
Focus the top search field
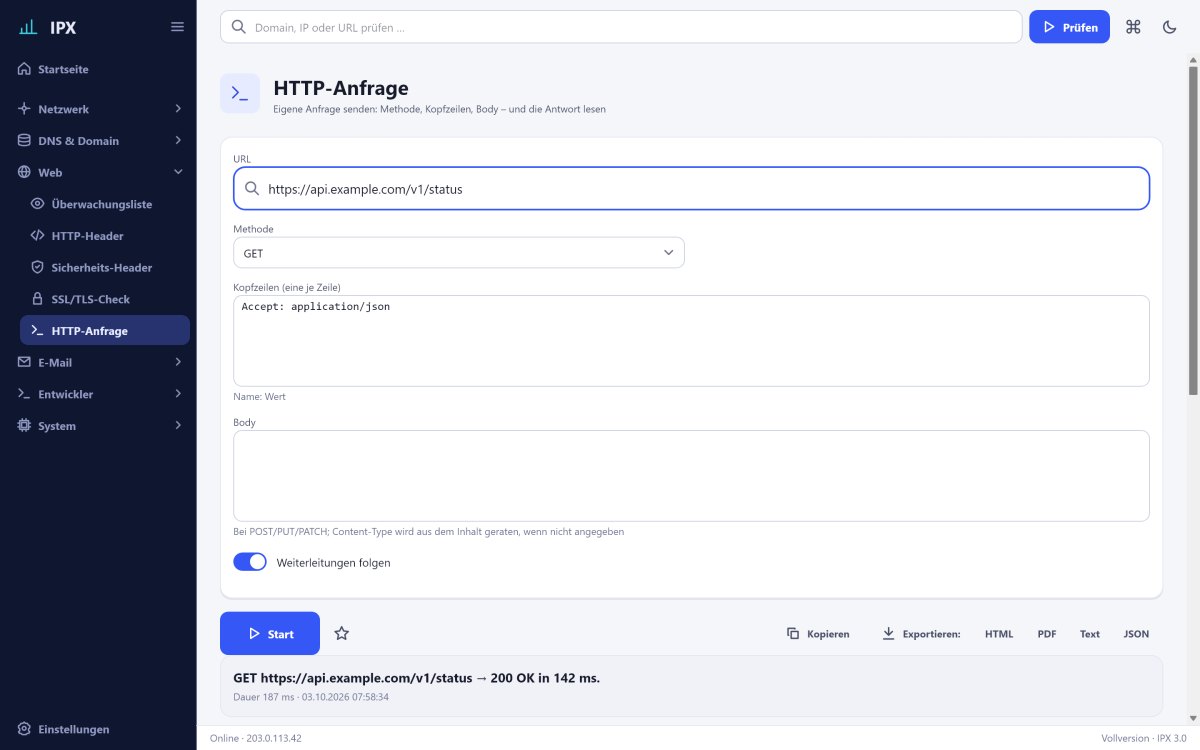621,27
